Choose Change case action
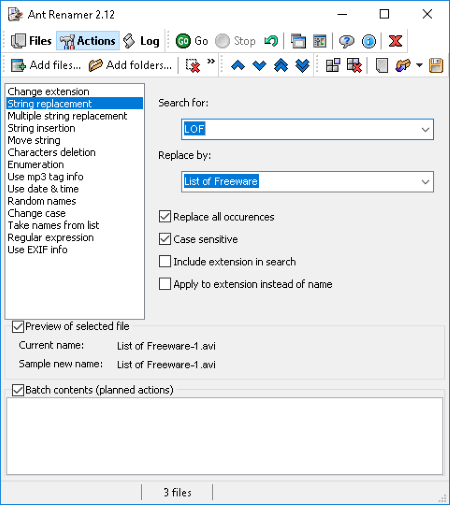 coord(74,213)
